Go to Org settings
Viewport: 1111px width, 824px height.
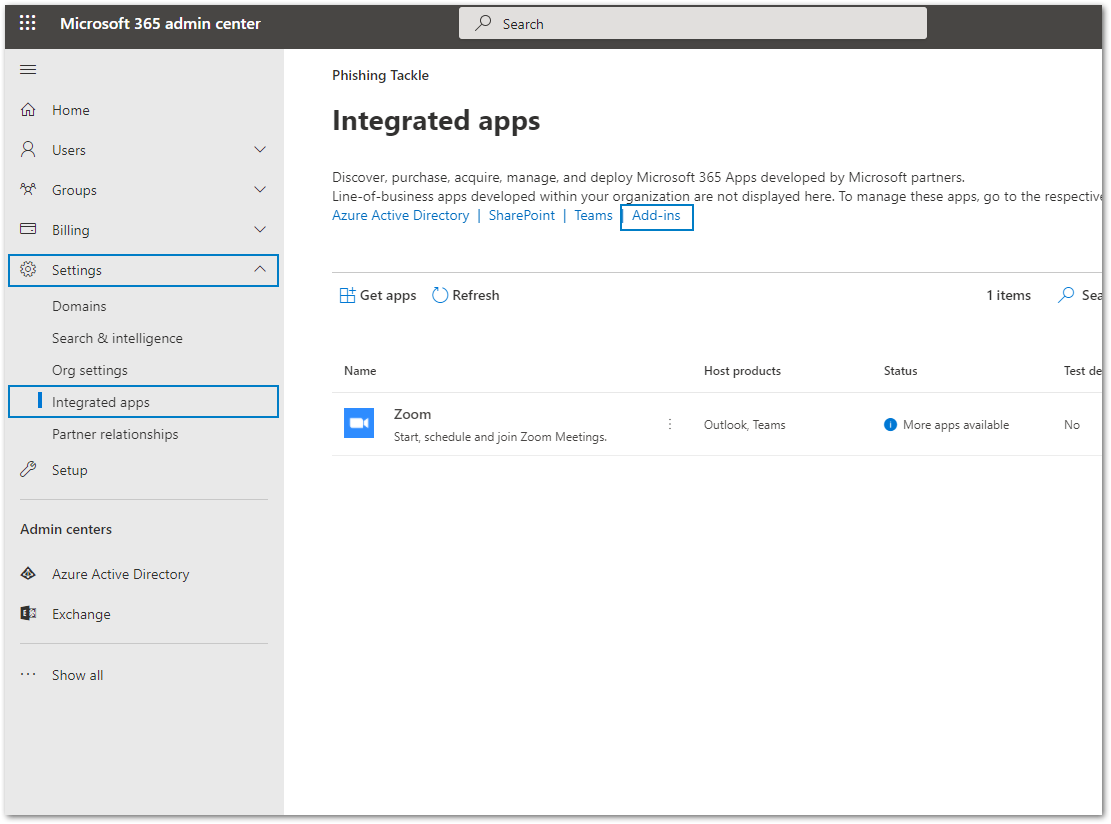click(x=90, y=370)
